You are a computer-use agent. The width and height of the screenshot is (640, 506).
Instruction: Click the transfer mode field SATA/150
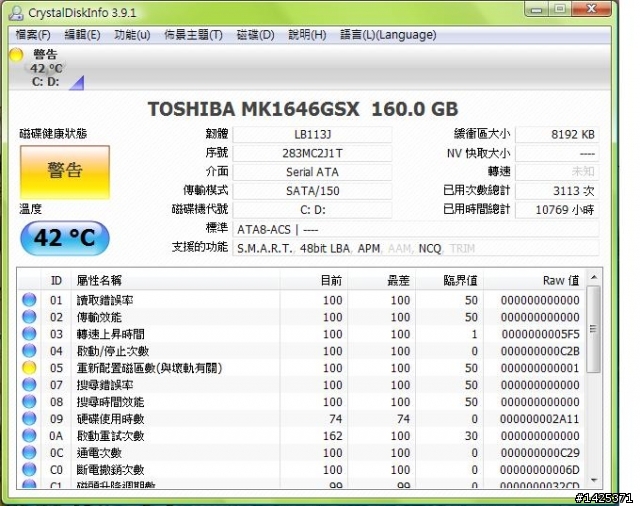312,191
